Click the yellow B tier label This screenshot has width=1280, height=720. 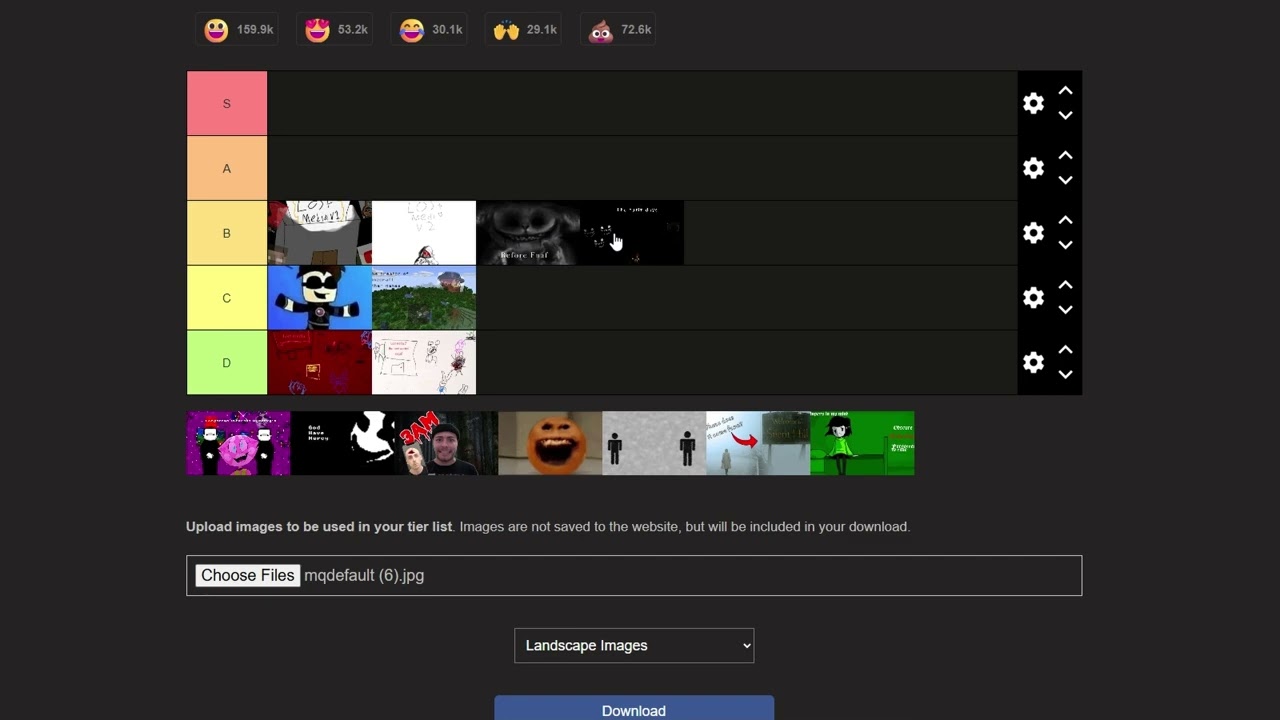[x=227, y=233]
